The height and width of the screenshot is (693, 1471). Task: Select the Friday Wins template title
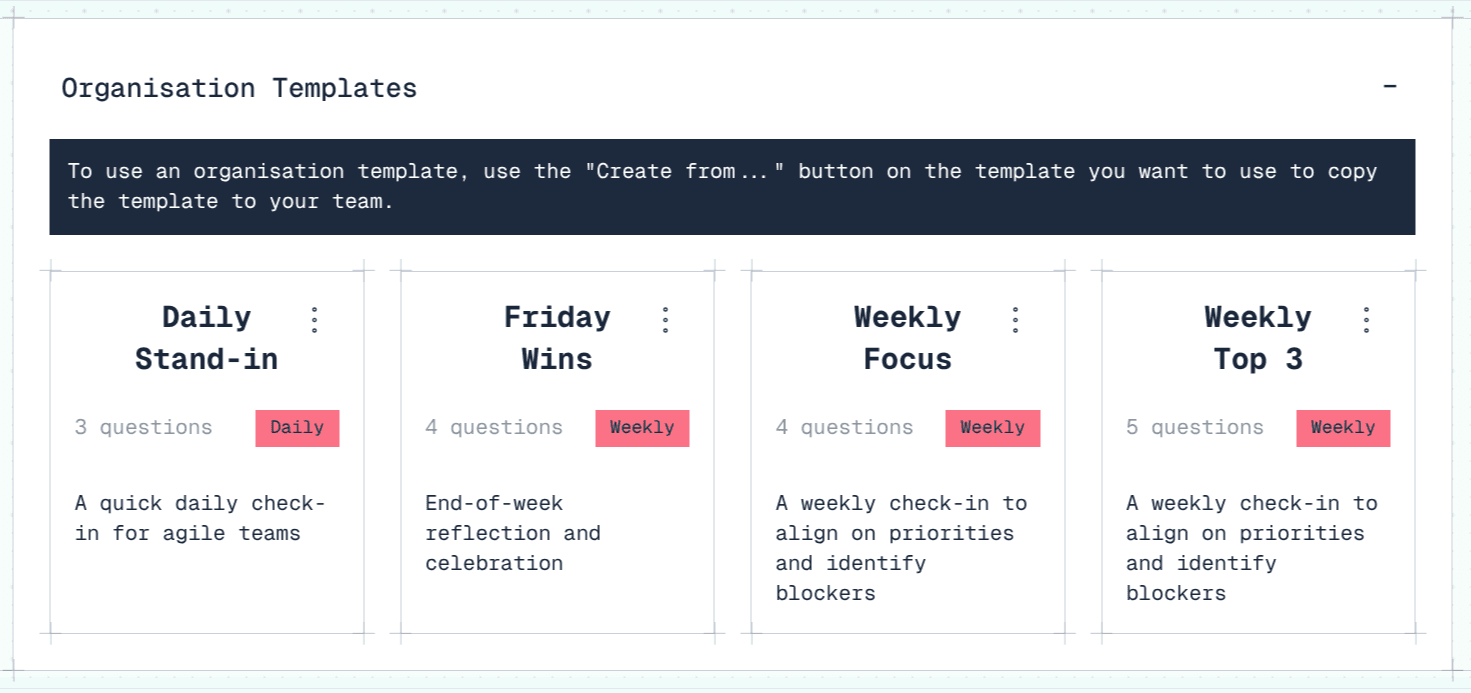[557, 338]
